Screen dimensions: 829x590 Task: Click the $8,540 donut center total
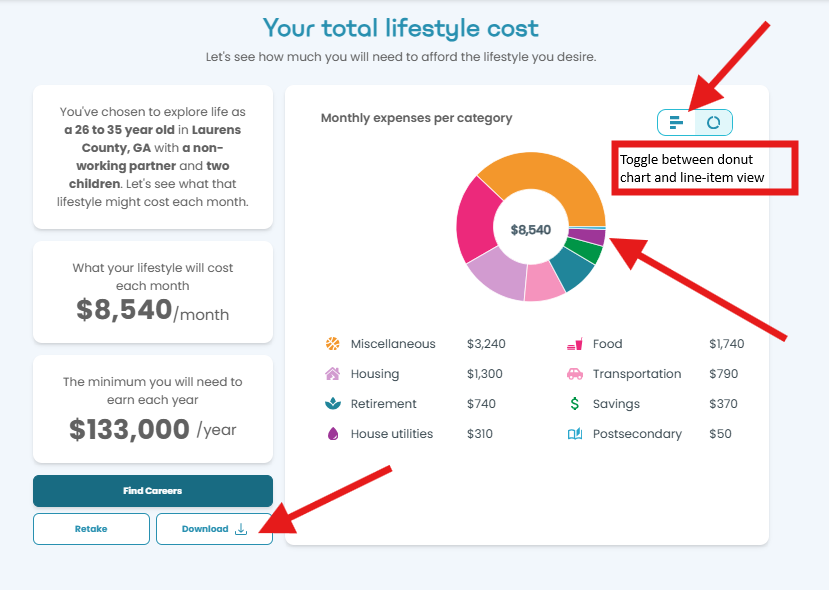[x=531, y=229]
